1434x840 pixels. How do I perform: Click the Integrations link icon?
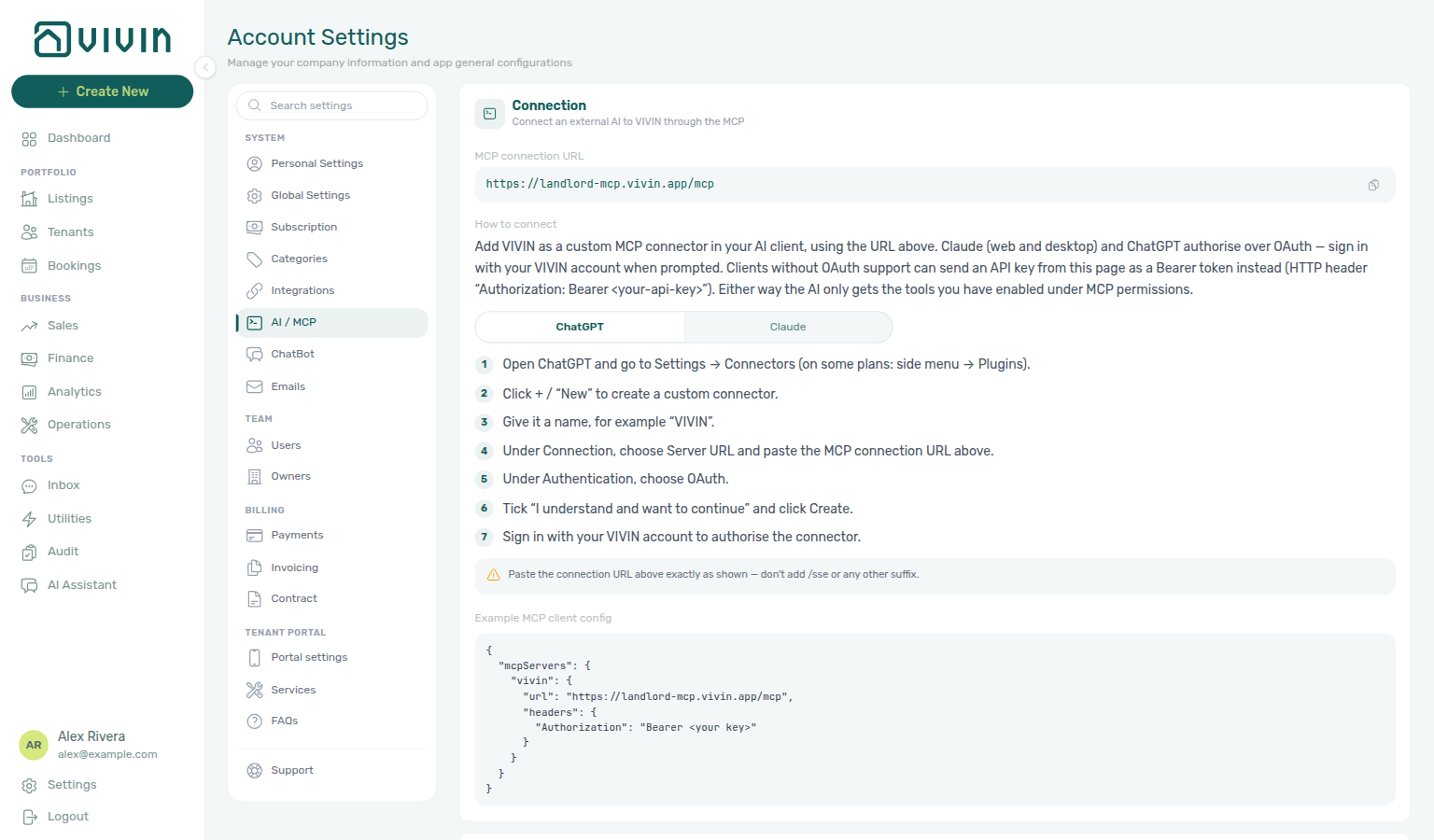coord(254,290)
